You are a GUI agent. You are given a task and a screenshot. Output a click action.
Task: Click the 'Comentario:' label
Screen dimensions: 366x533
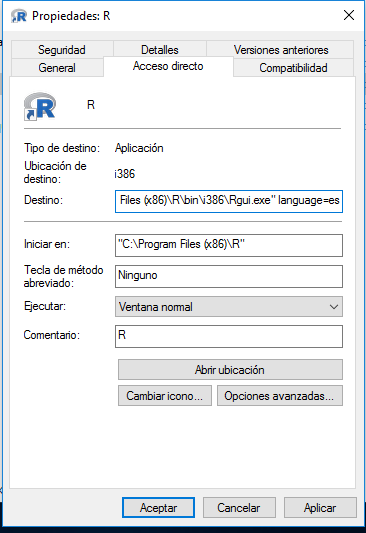(x=52, y=335)
